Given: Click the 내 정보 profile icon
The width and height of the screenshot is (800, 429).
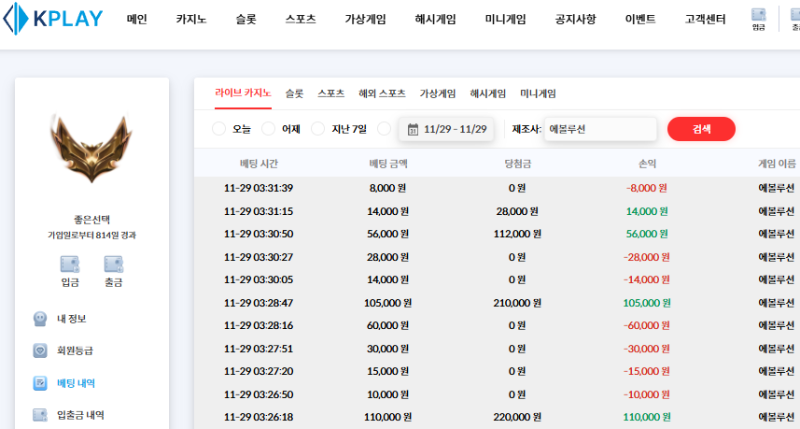Looking at the screenshot, I should 40,319.
